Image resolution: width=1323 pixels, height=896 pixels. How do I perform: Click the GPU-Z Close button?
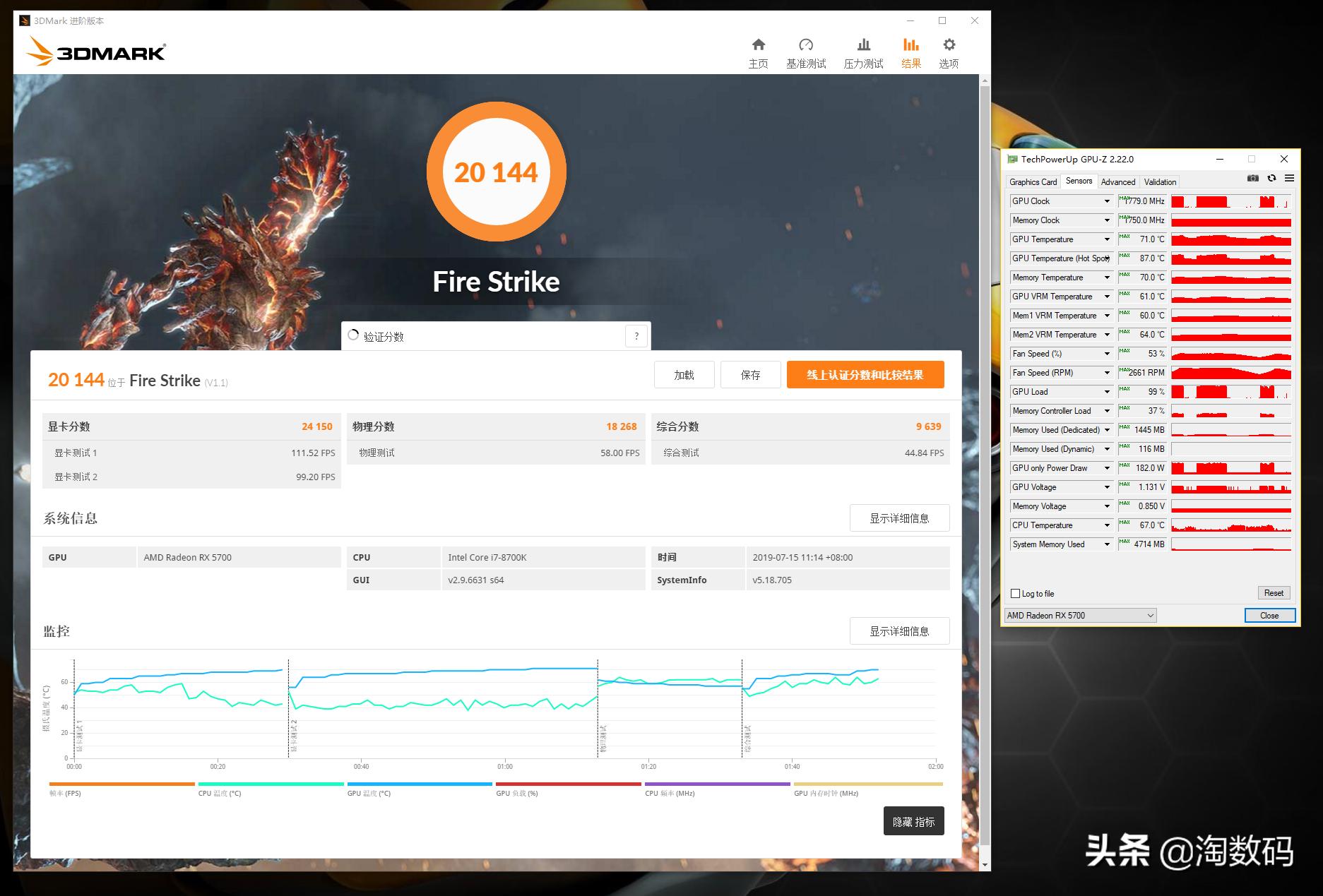point(1269,616)
